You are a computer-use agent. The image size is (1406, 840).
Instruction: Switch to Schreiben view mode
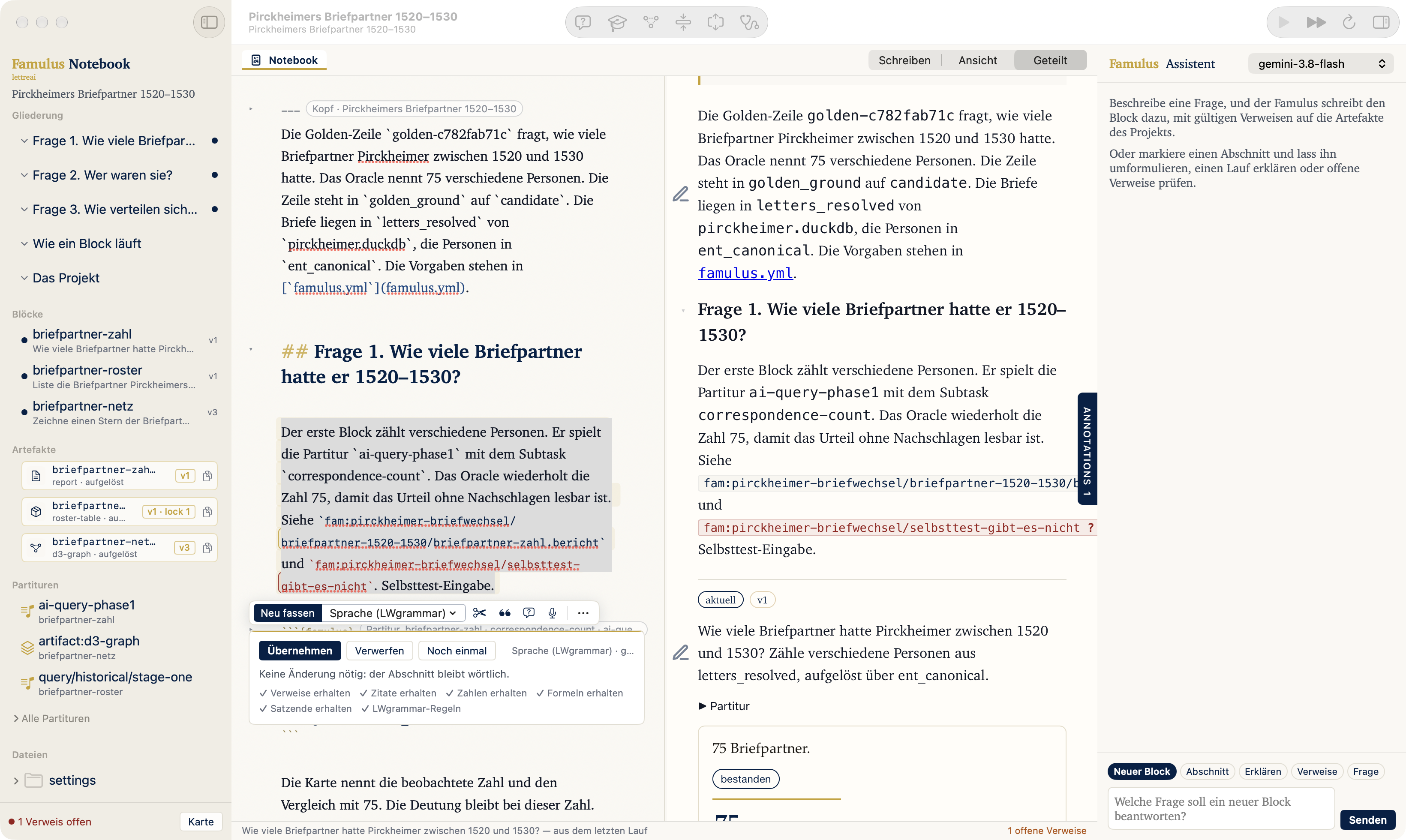[904, 60]
